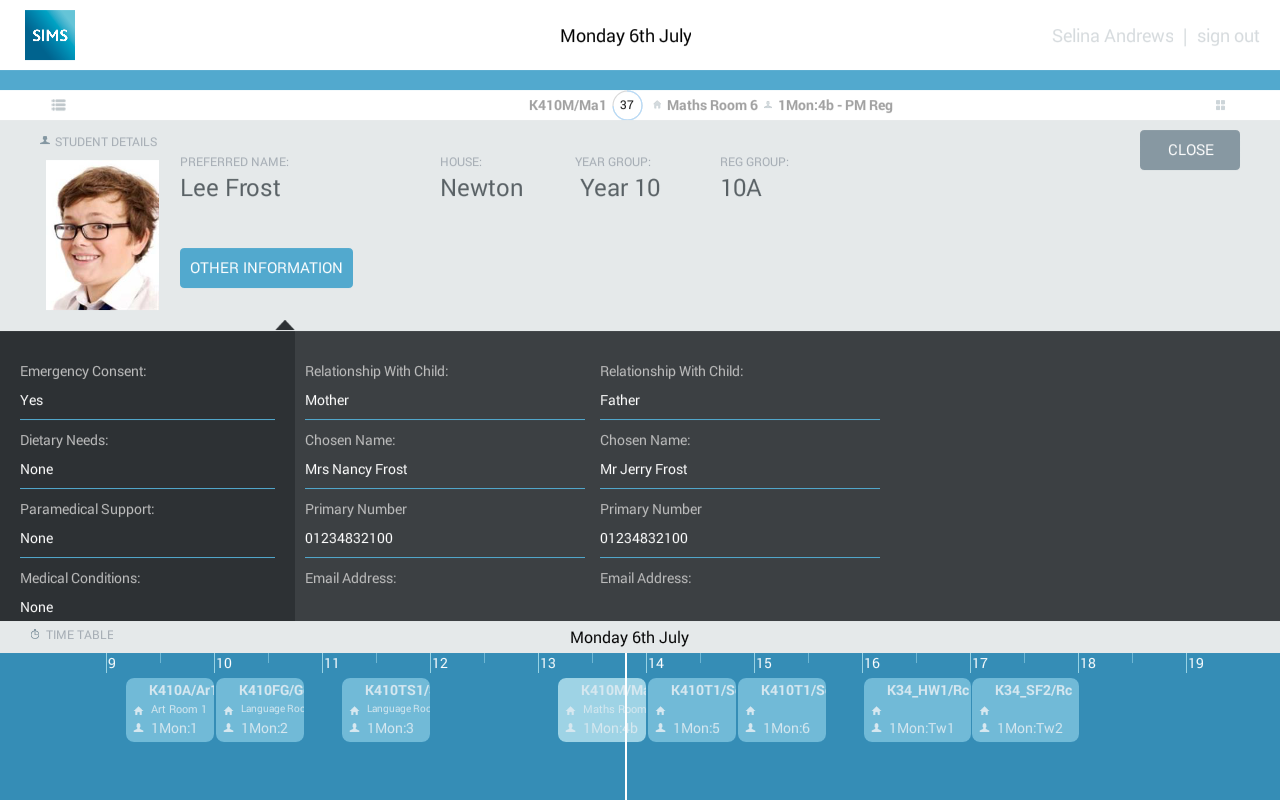
Task: Click room icon in K410A/Ar lesson
Action: (x=139, y=710)
